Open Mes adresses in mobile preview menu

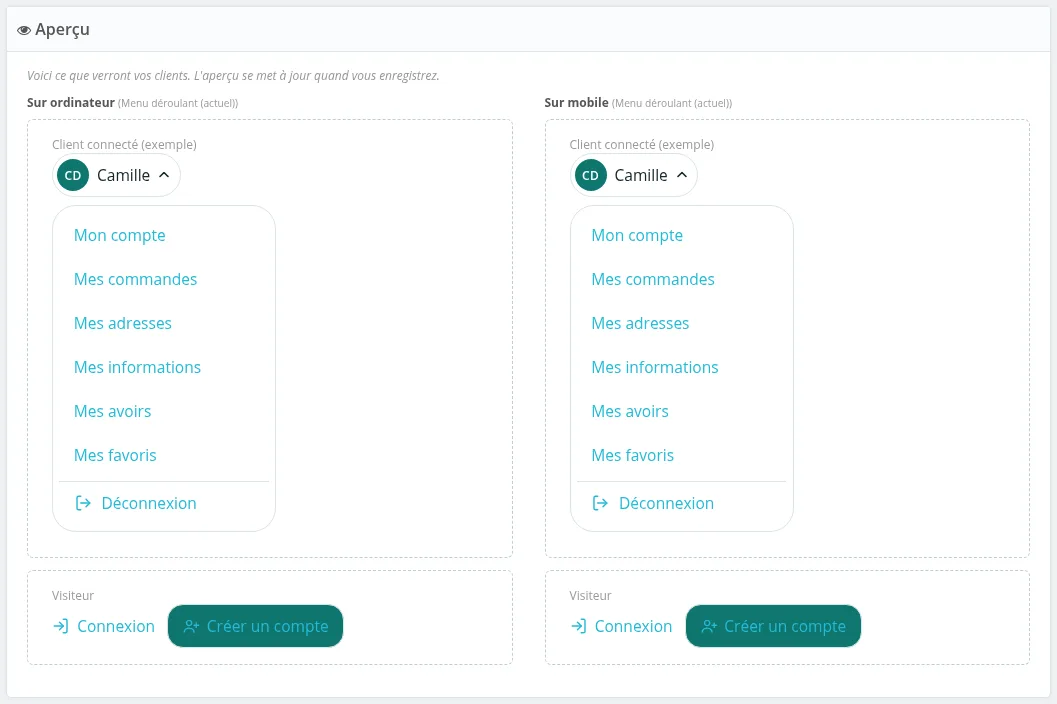click(640, 323)
